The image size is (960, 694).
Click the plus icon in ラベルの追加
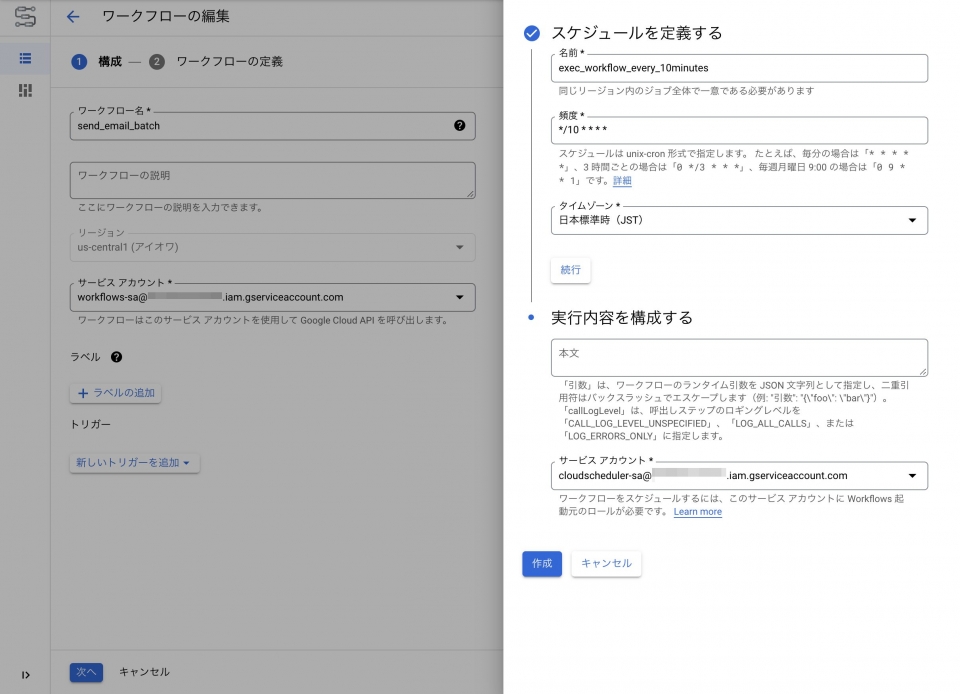pyautogui.click(x=83, y=393)
